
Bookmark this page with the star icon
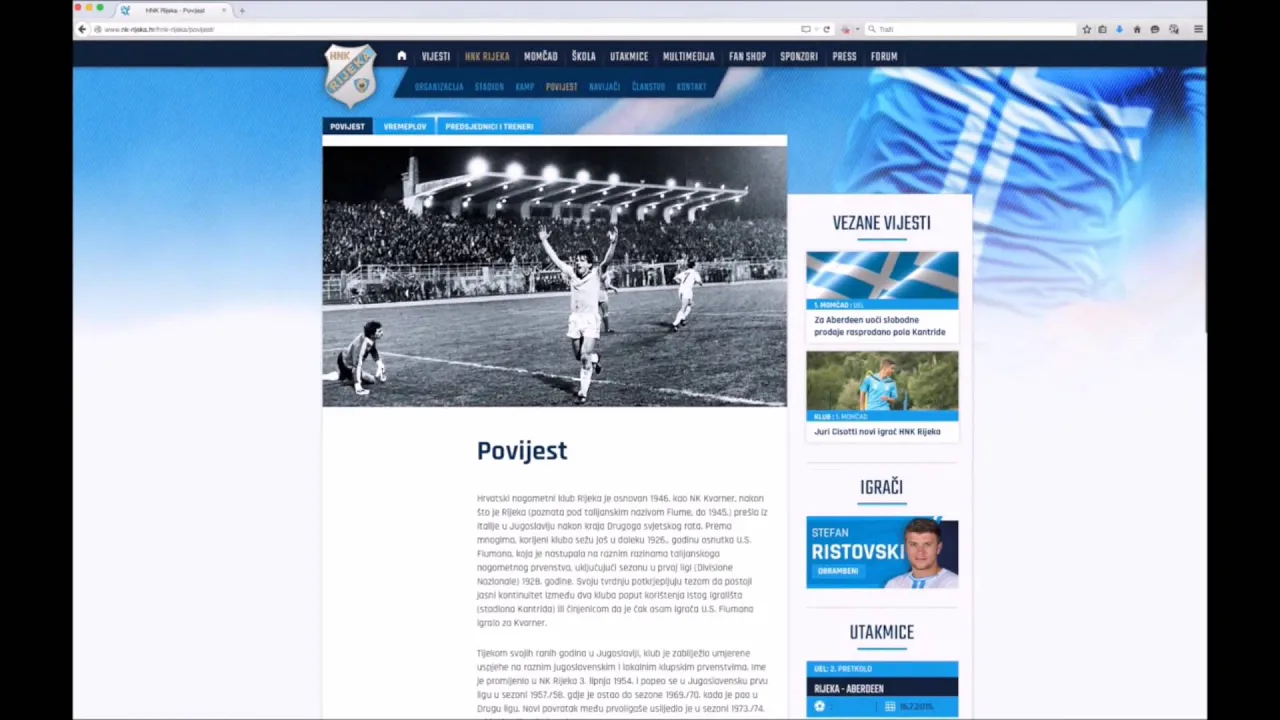[x=1087, y=29]
